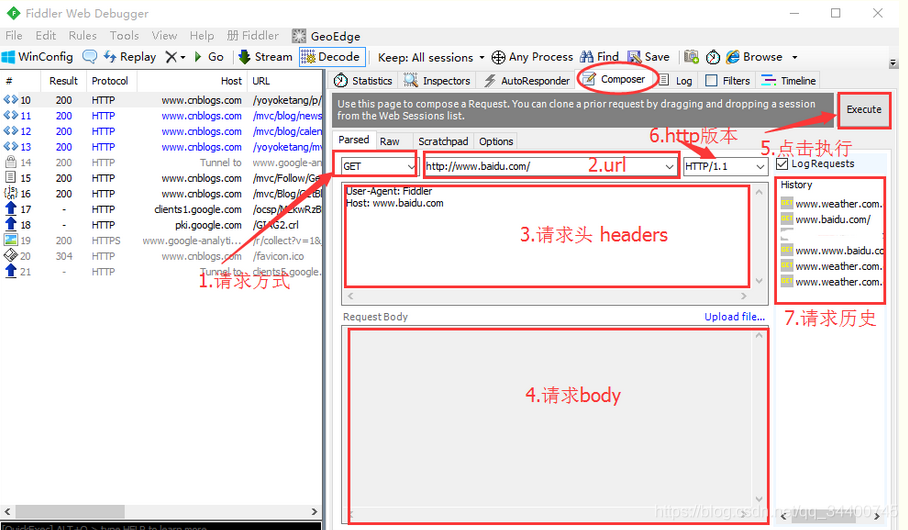Toggle Stream mode in toolbar
The height and width of the screenshot is (530, 908).
pos(266,57)
